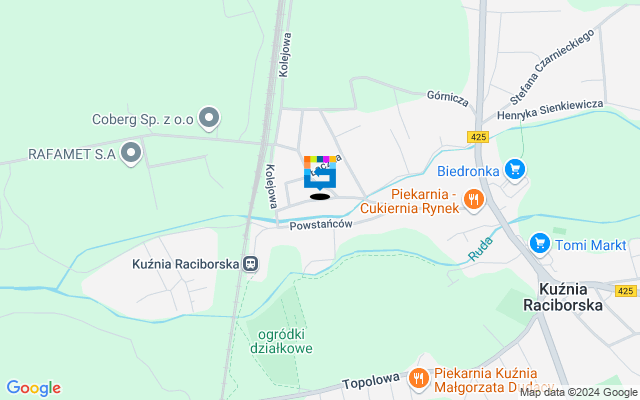Select the Henryka Sienkiewicza street label
This screenshot has height=400, width=640.
pos(550,110)
